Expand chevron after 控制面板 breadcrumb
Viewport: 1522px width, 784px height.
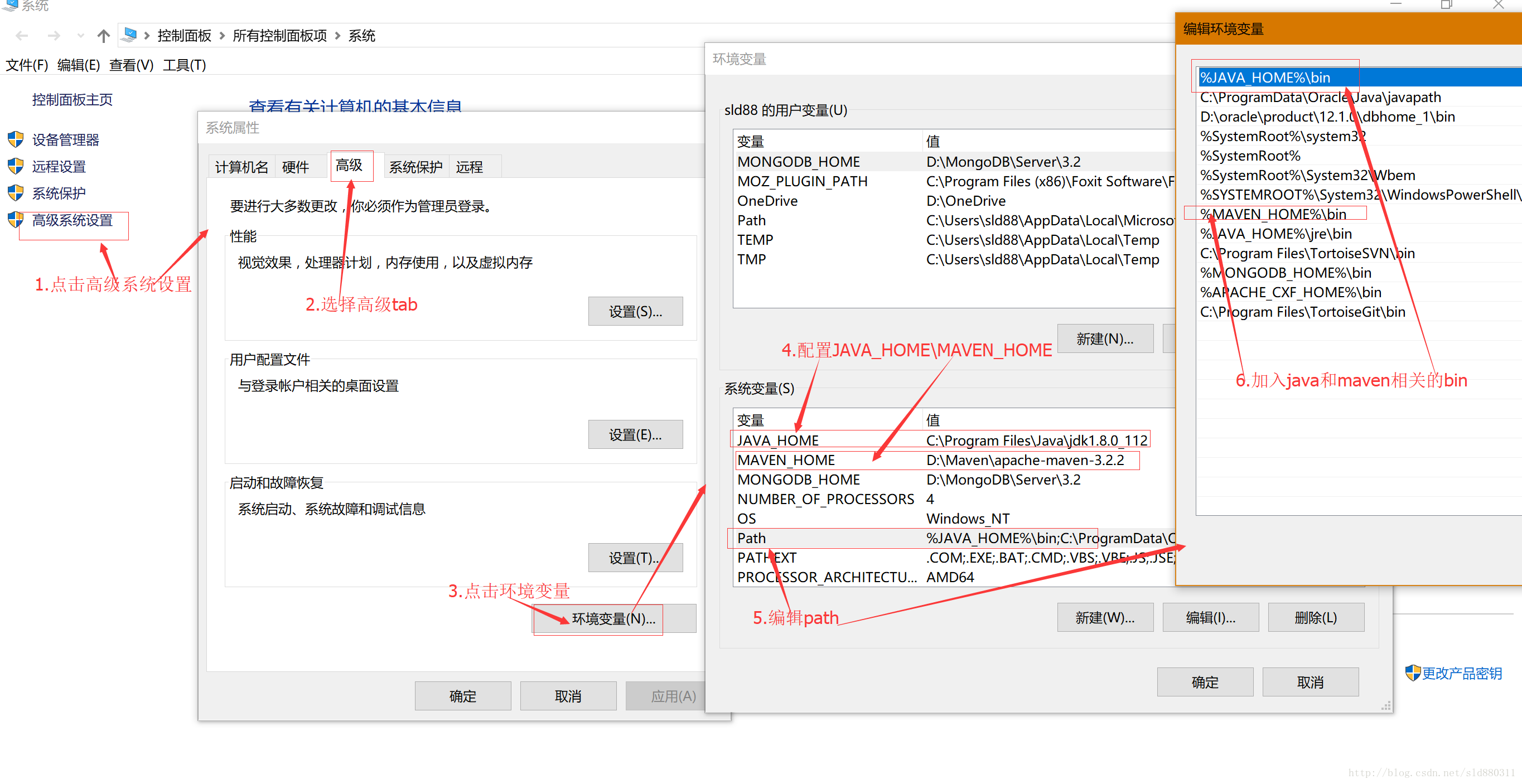pyautogui.click(x=221, y=36)
